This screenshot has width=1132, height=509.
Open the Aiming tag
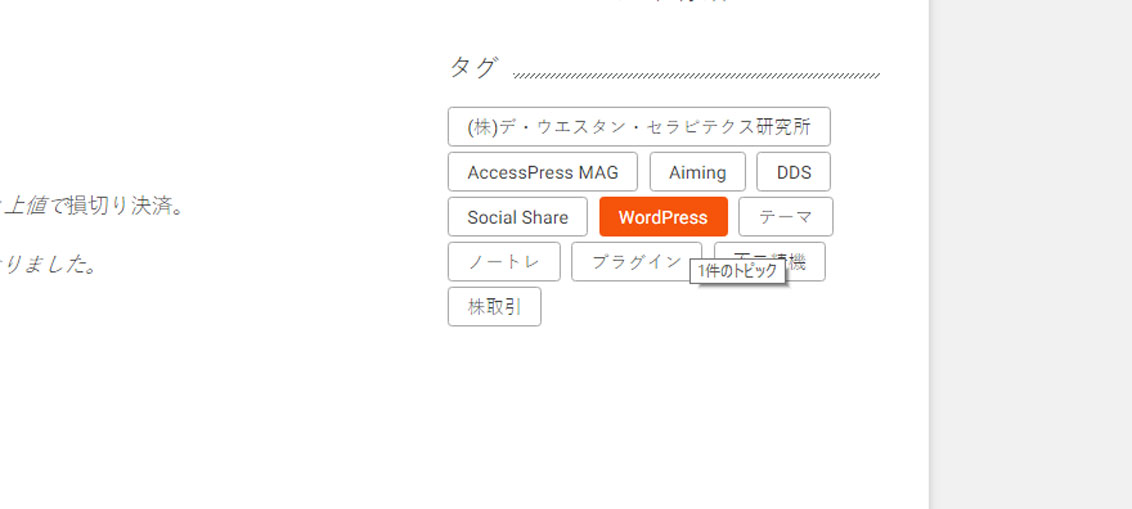[697, 172]
